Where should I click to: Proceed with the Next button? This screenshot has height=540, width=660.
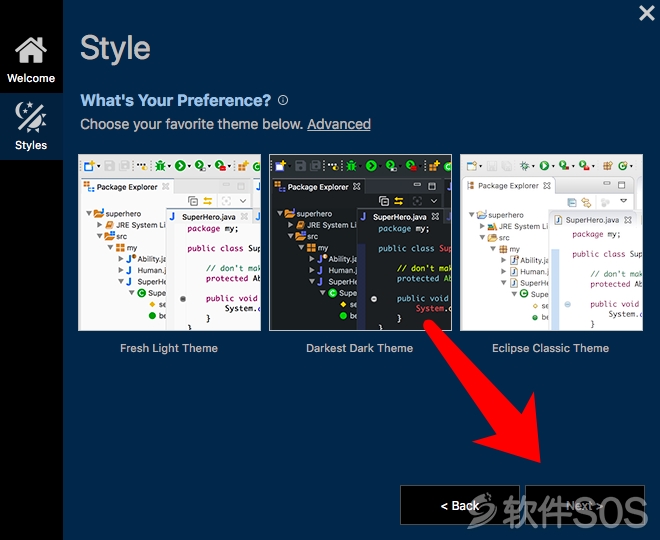tap(585, 505)
